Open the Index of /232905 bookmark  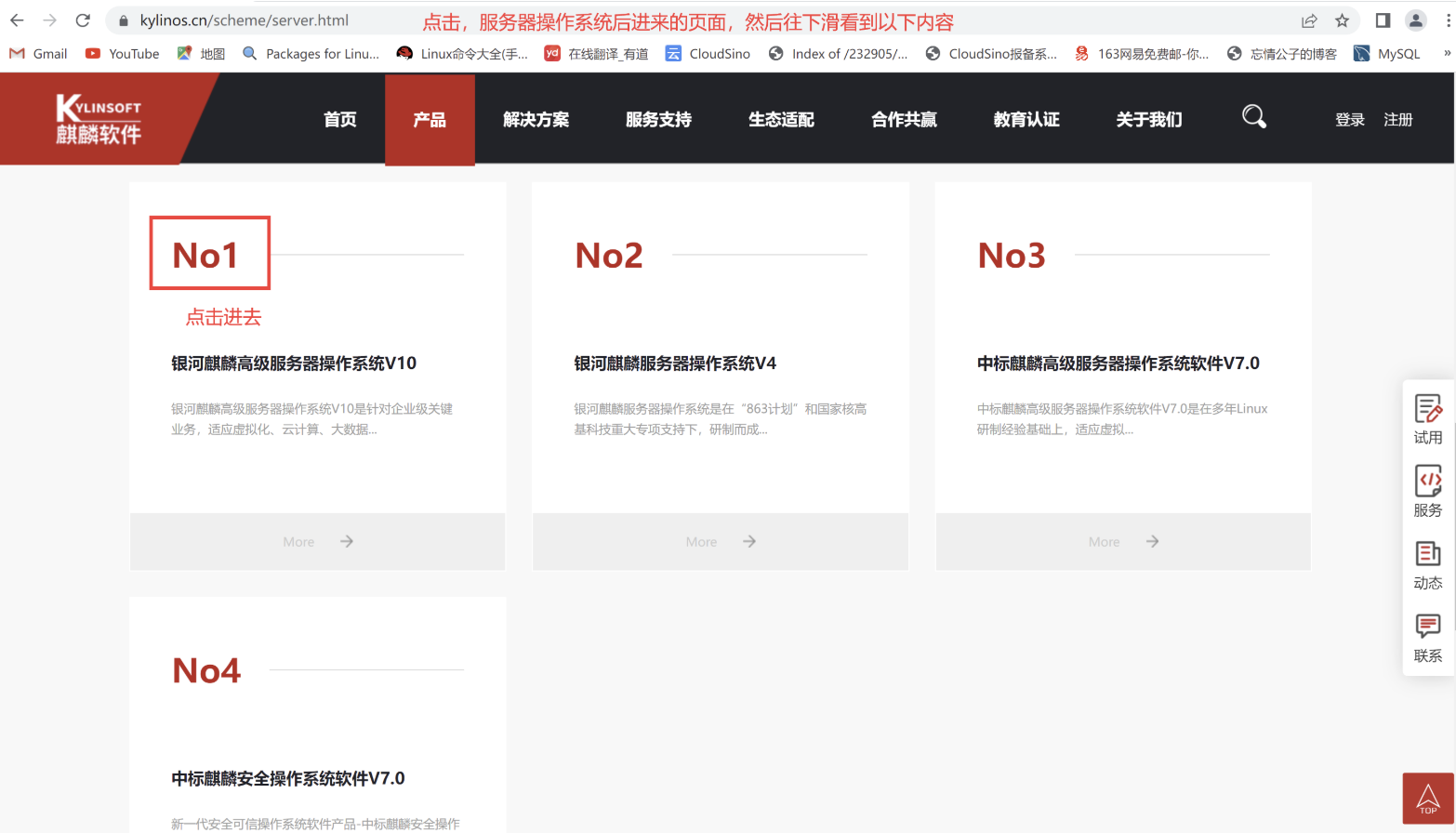coord(838,54)
